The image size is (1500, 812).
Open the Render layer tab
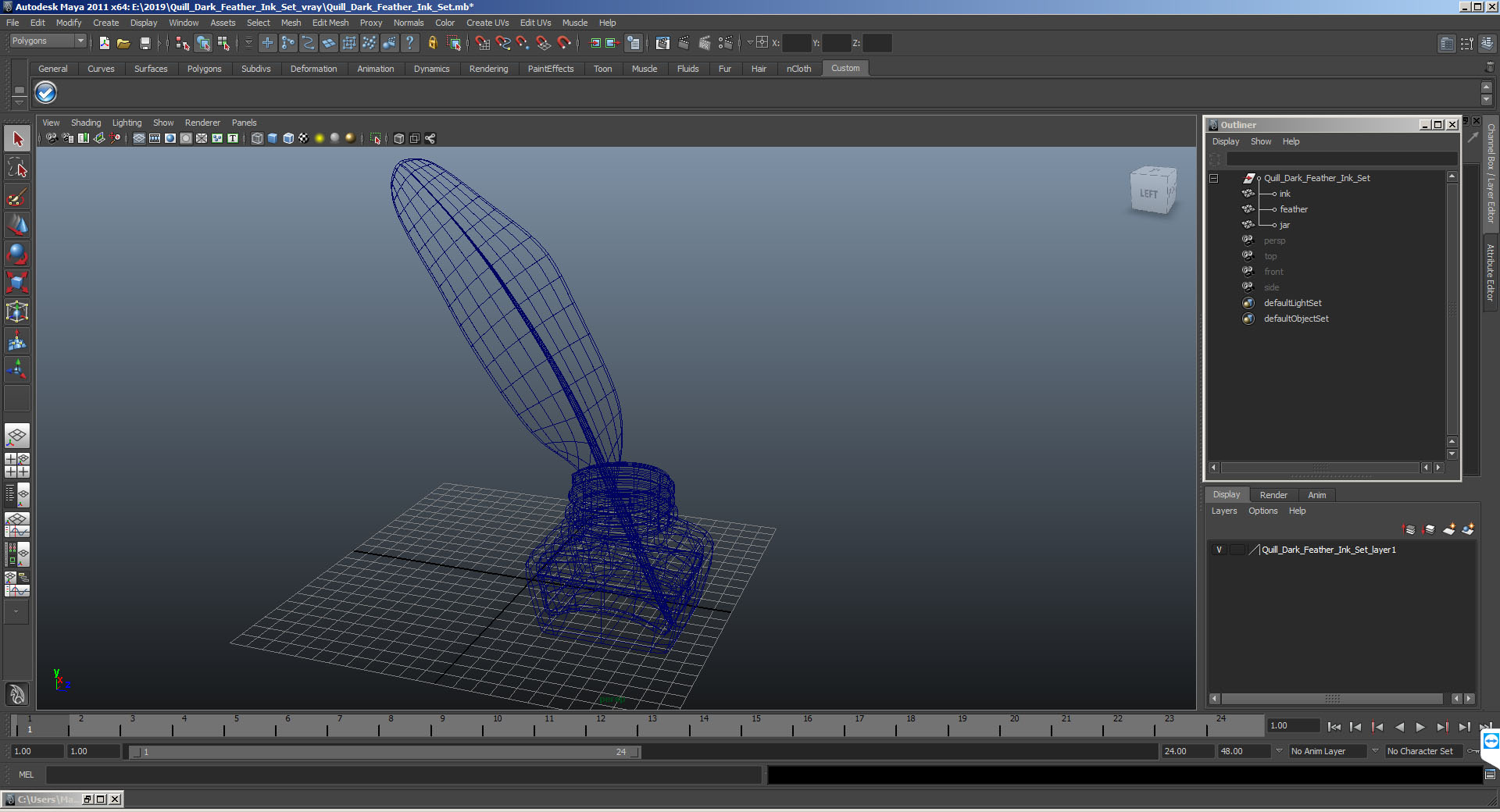(x=1273, y=495)
